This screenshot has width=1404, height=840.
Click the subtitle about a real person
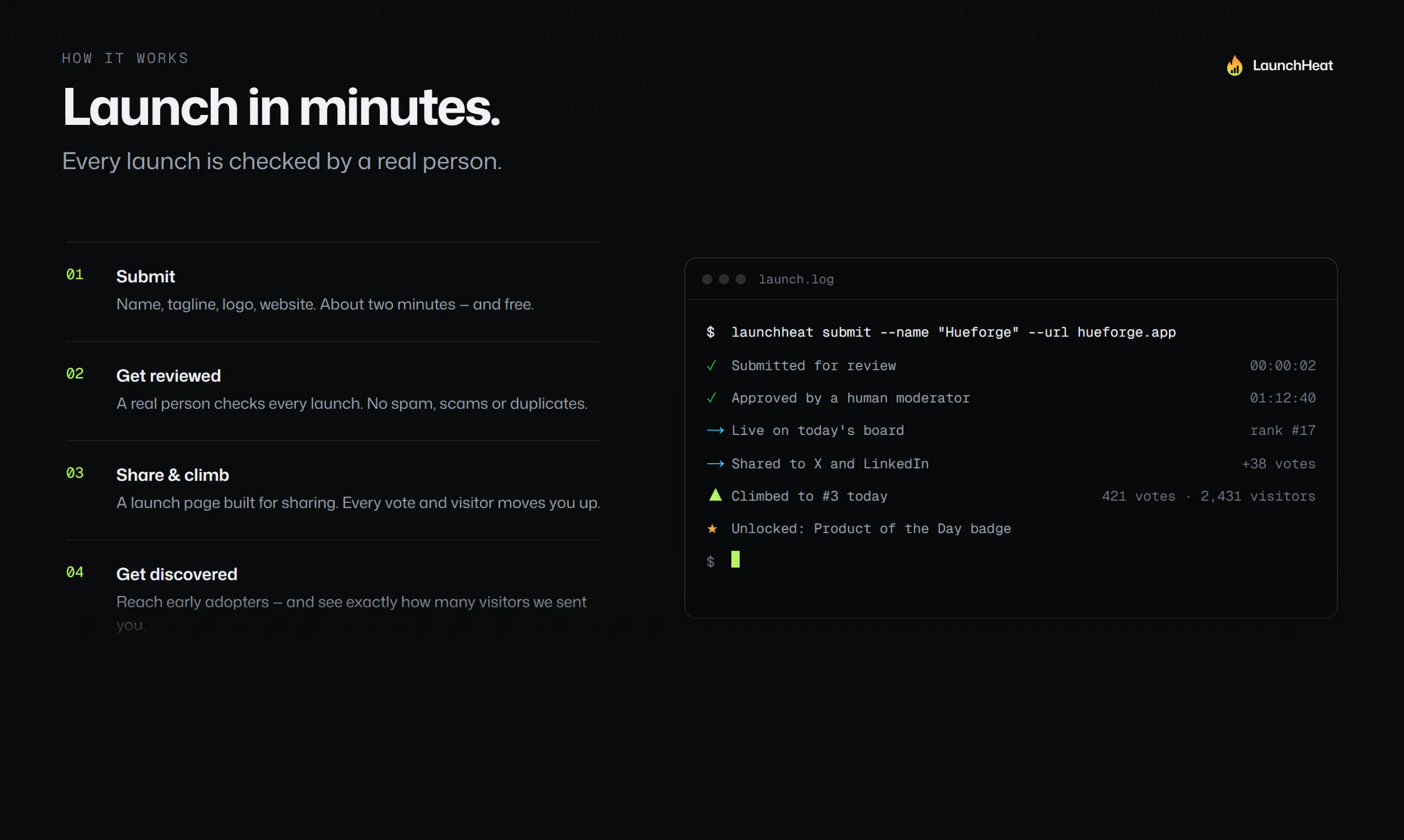(282, 162)
